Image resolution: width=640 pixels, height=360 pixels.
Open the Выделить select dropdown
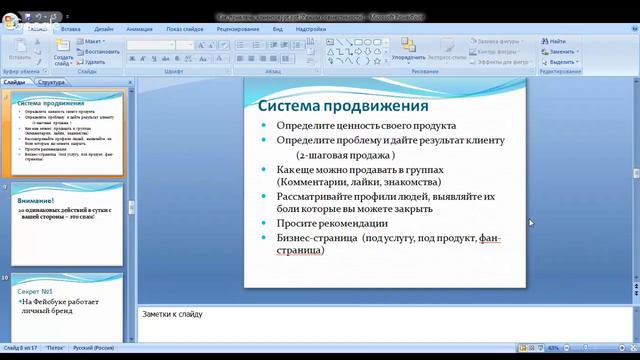tap(560, 62)
